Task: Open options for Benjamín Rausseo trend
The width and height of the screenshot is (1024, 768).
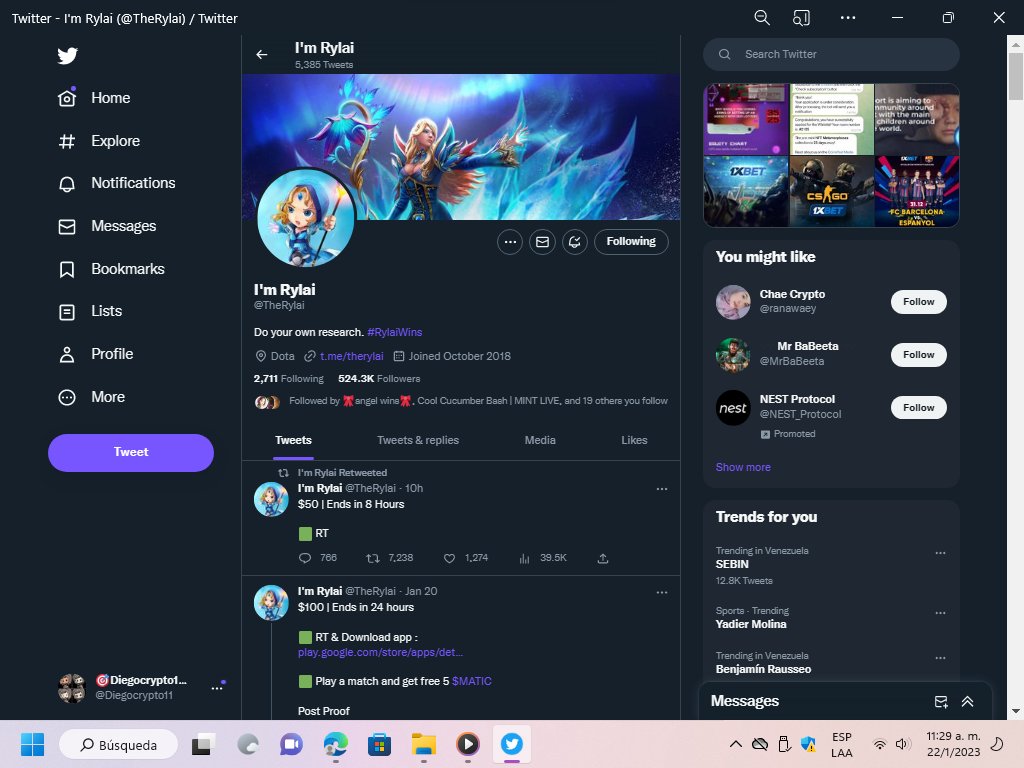Action: [940, 658]
